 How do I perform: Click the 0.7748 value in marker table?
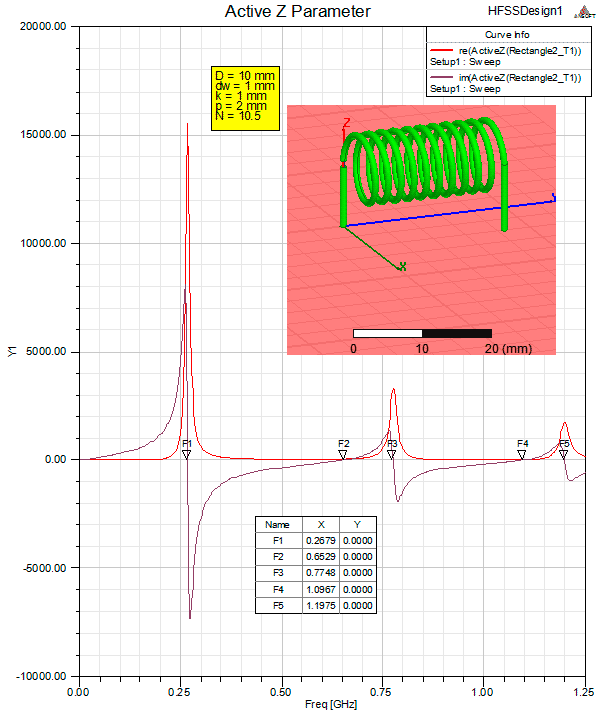(x=321, y=572)
